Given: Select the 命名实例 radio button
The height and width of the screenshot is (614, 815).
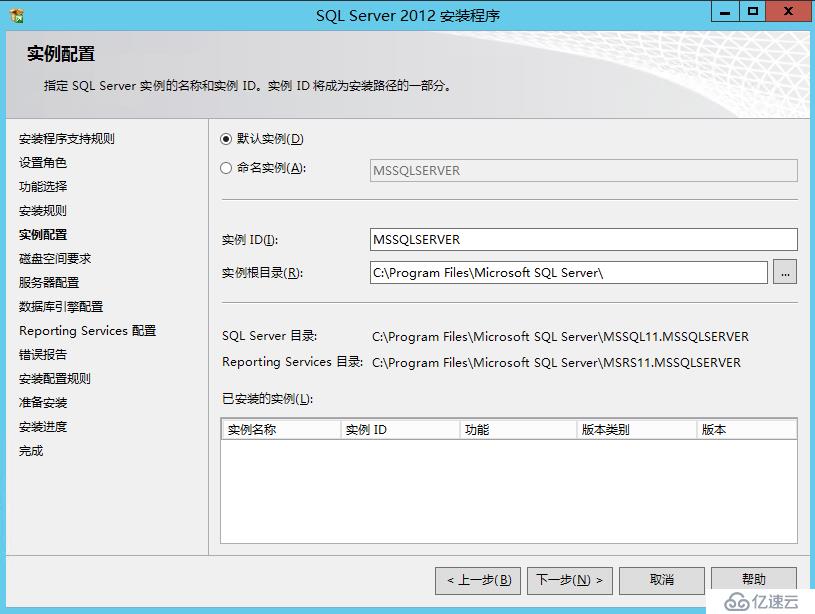Looking at the screenshot, I should coord(226,168).
